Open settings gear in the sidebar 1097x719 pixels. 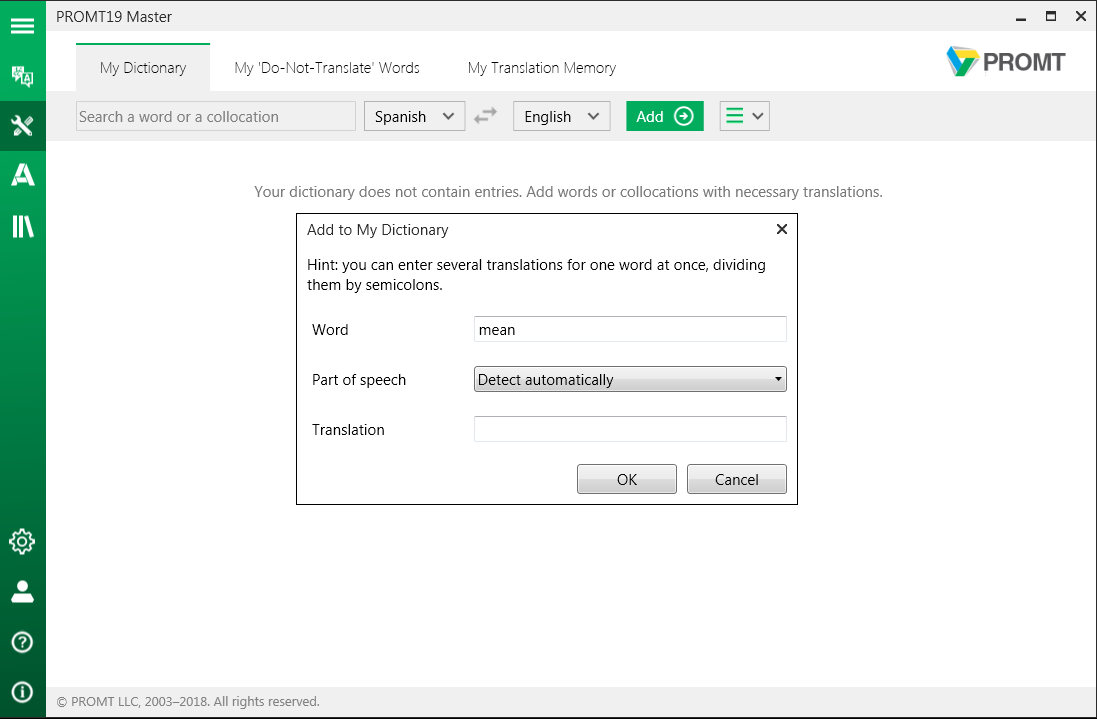22,541
